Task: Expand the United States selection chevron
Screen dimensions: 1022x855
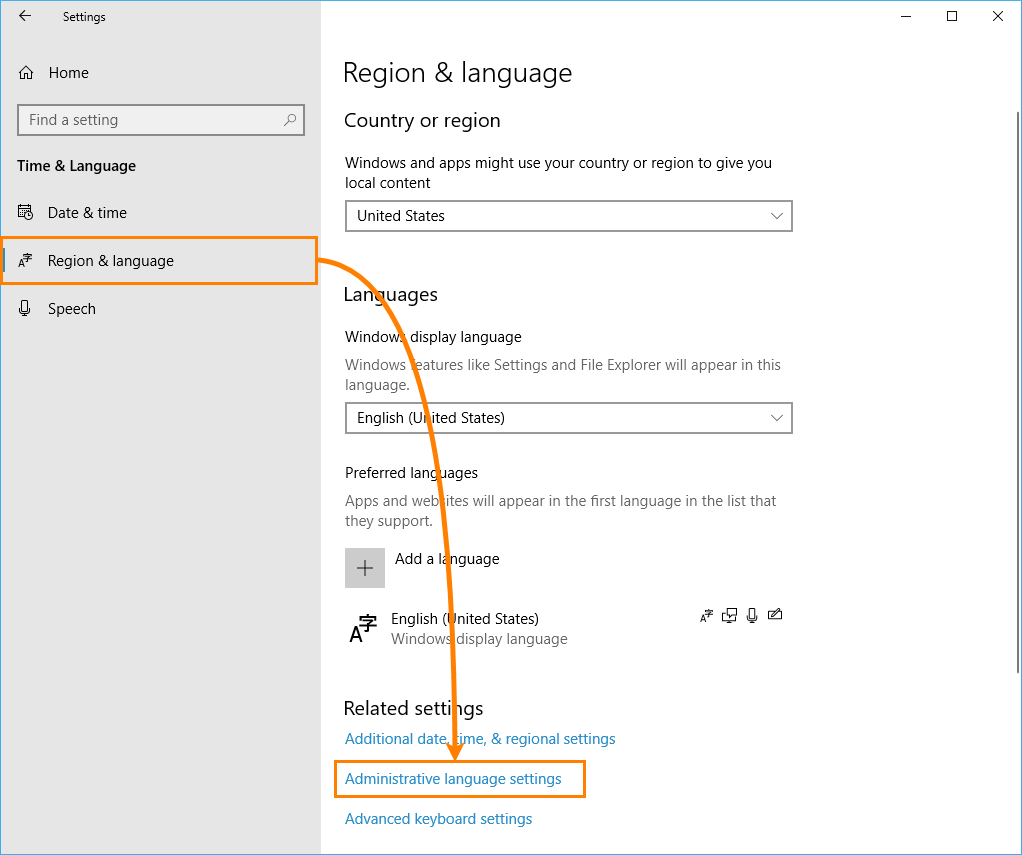Action: click(x=777, y=216)
